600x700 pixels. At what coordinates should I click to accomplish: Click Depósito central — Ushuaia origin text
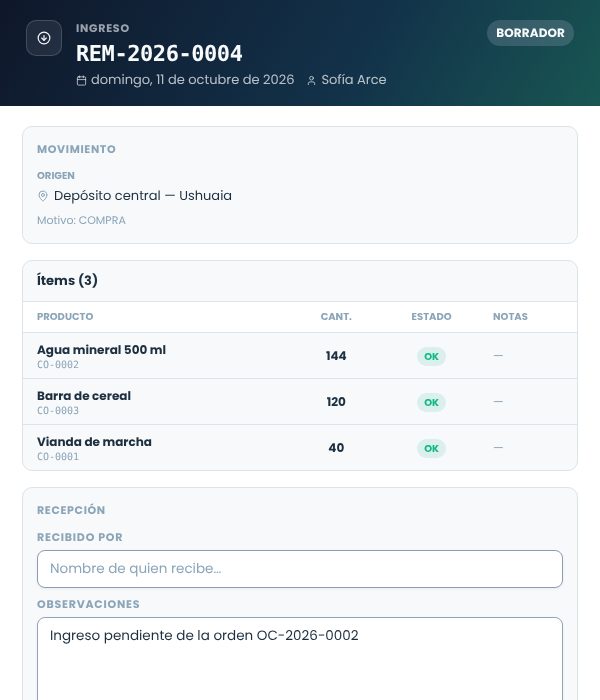coord(142,196)
